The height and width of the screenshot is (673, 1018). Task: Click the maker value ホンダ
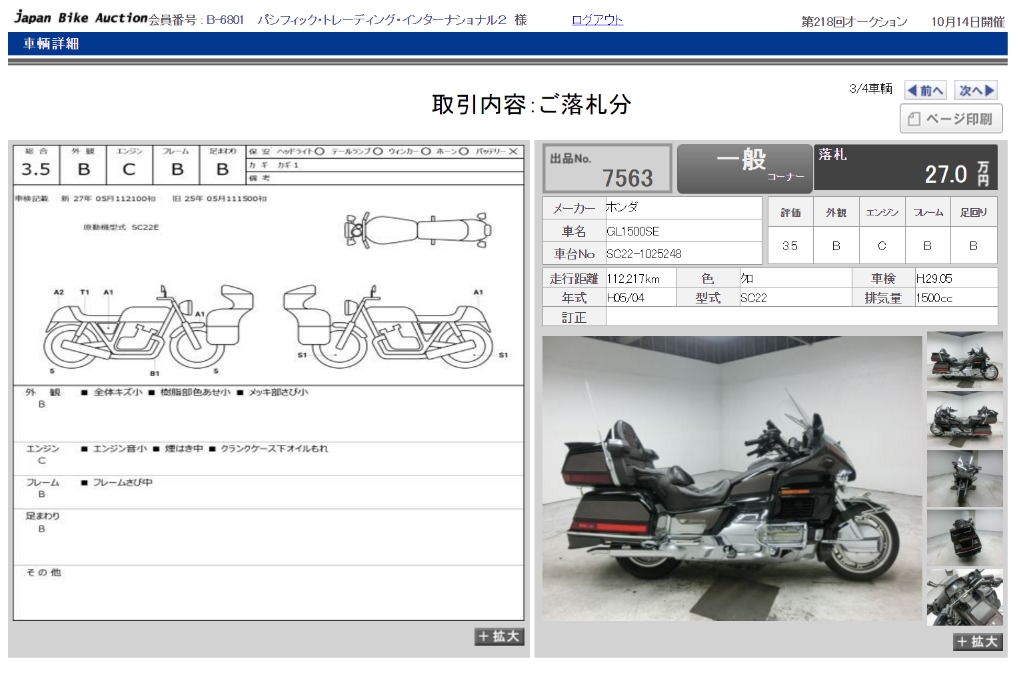pos(622,207)
